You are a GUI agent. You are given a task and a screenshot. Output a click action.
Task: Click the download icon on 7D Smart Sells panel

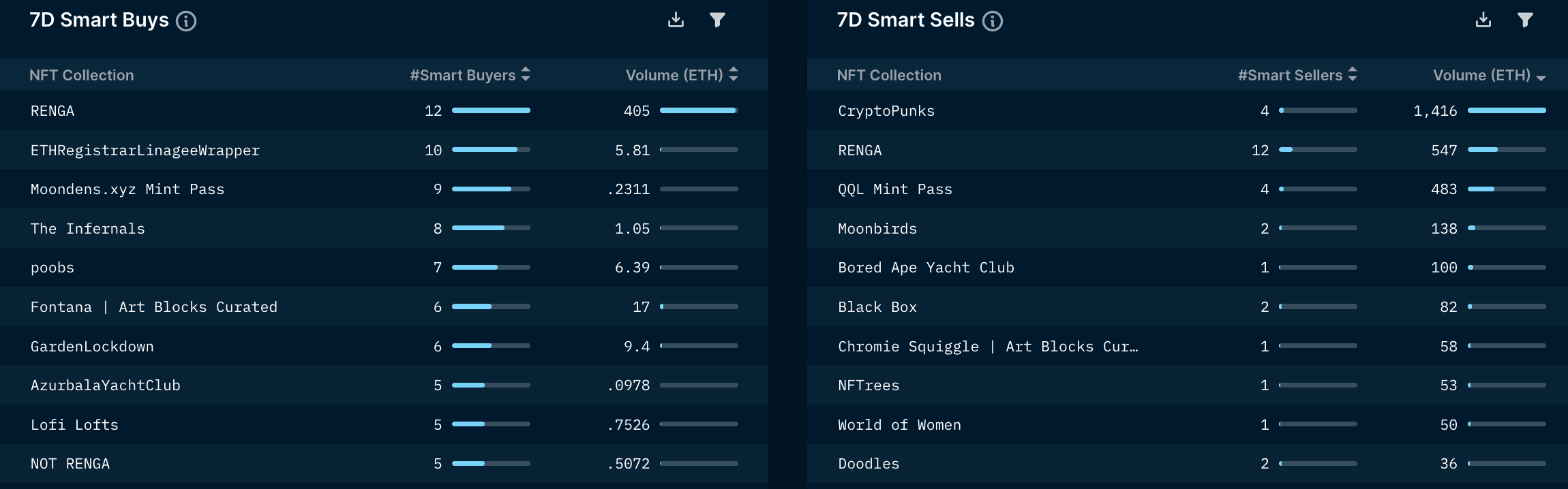click(x=1483, y=20)
